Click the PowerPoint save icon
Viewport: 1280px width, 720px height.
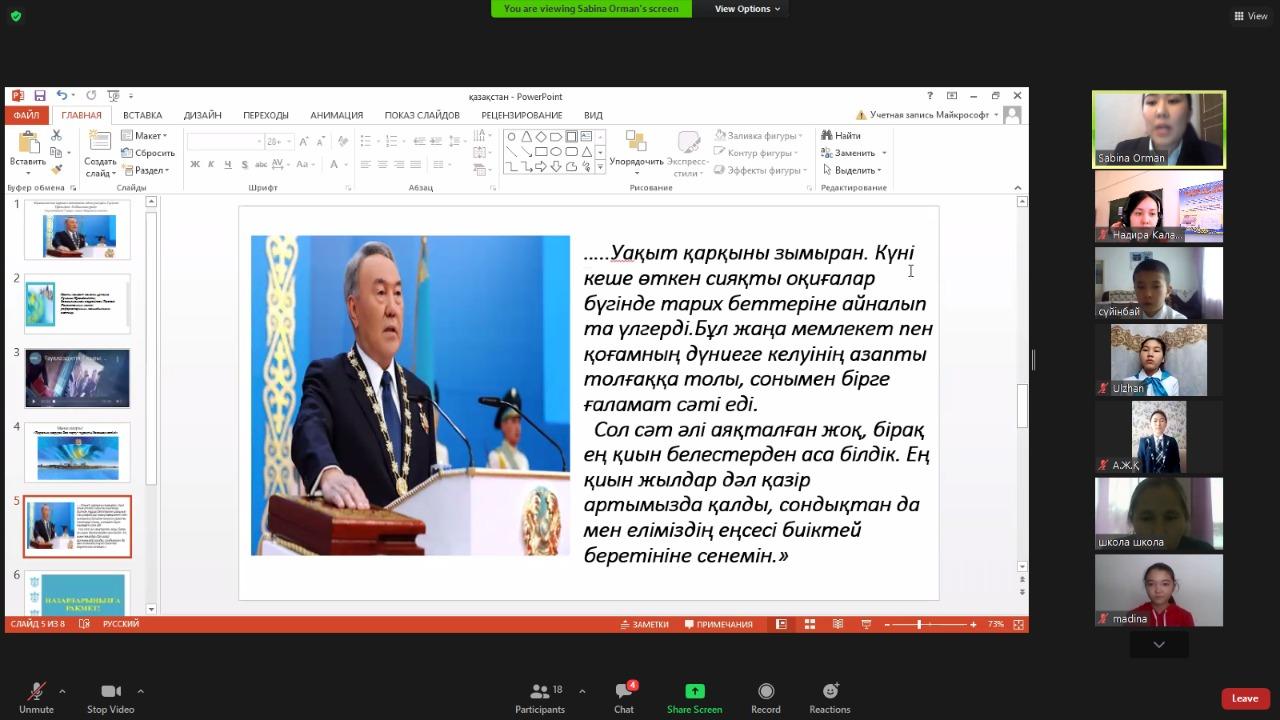point(40,96)
